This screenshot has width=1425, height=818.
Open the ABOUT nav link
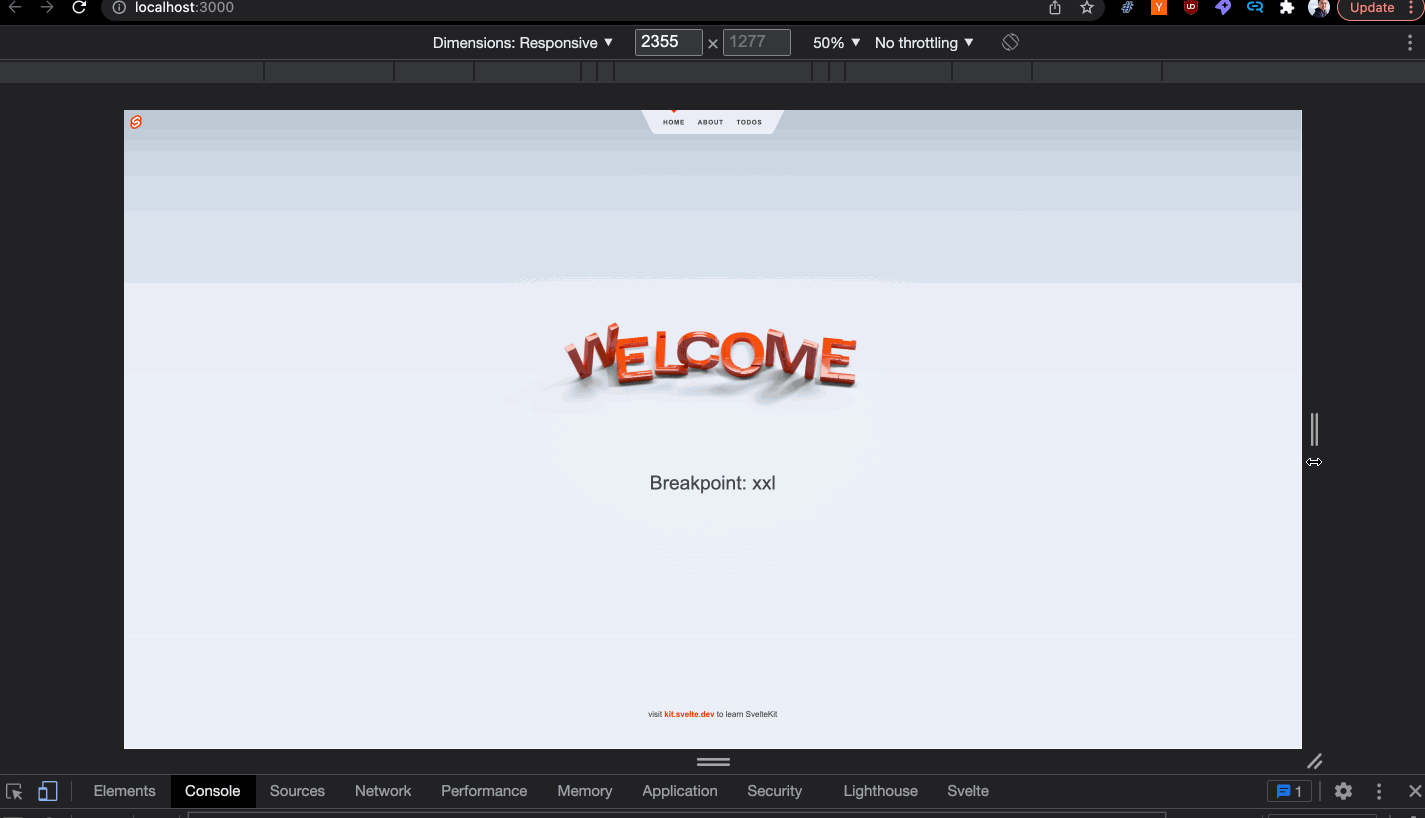point(710,122)
